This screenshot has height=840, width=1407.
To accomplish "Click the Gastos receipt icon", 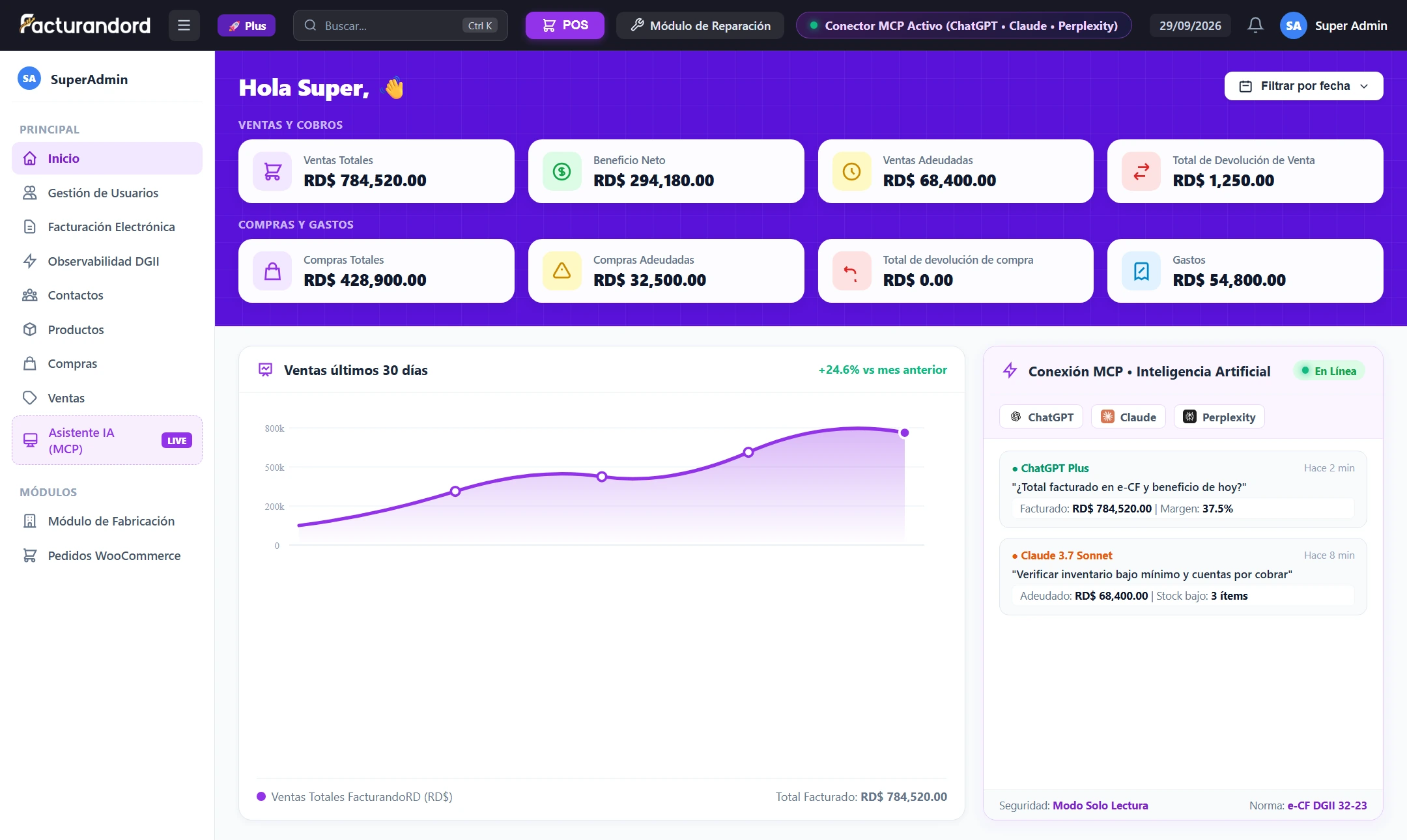I will coord(1141,271).
